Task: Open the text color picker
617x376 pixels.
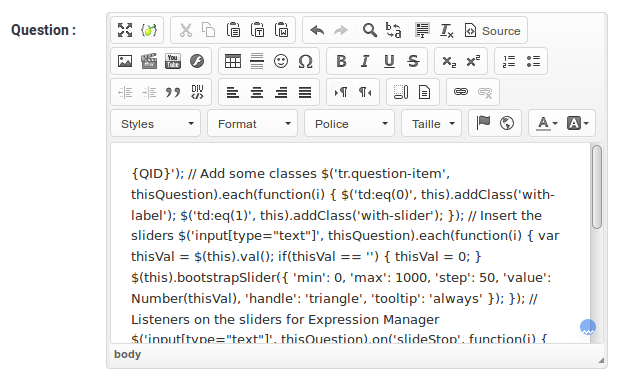Action: pos(547,123)
